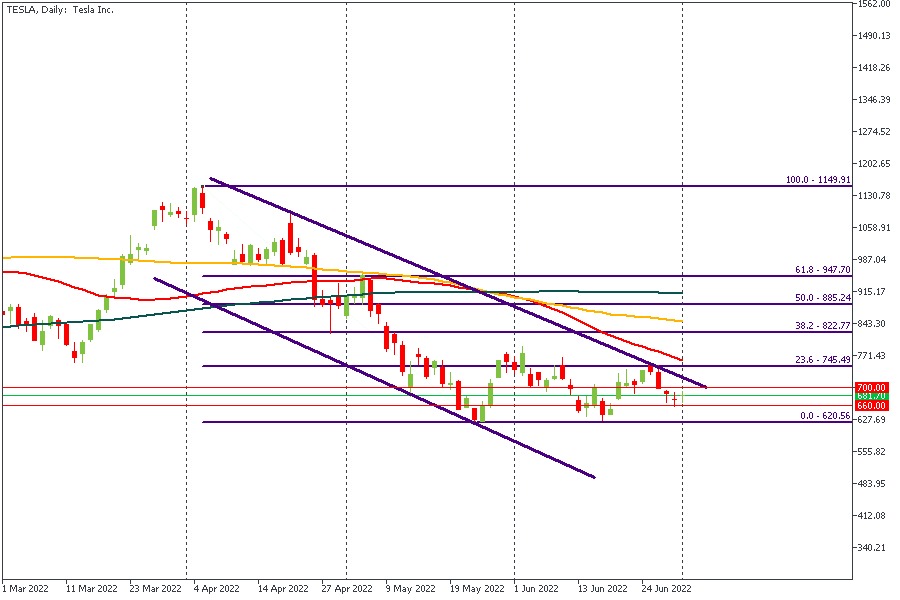The image size is (900, 600).
Task: Click the 1 Mar 2022 date label
Action: (x=26, y=589)
